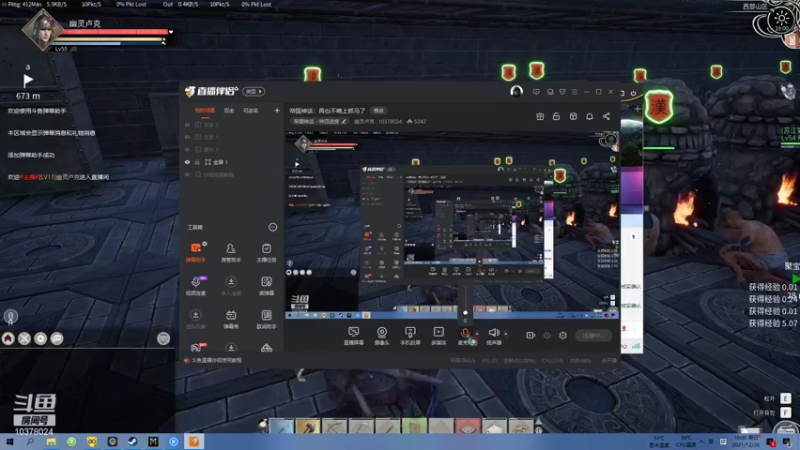Open stream settings gear in bottom bar
Viewport: 800px width, 450px height.
(563, 335)
